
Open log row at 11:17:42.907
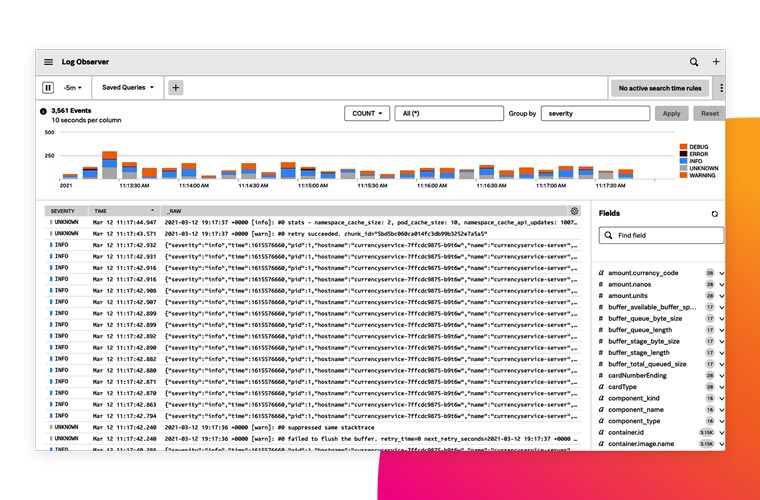pyautogui.click(x=313, y=302)
